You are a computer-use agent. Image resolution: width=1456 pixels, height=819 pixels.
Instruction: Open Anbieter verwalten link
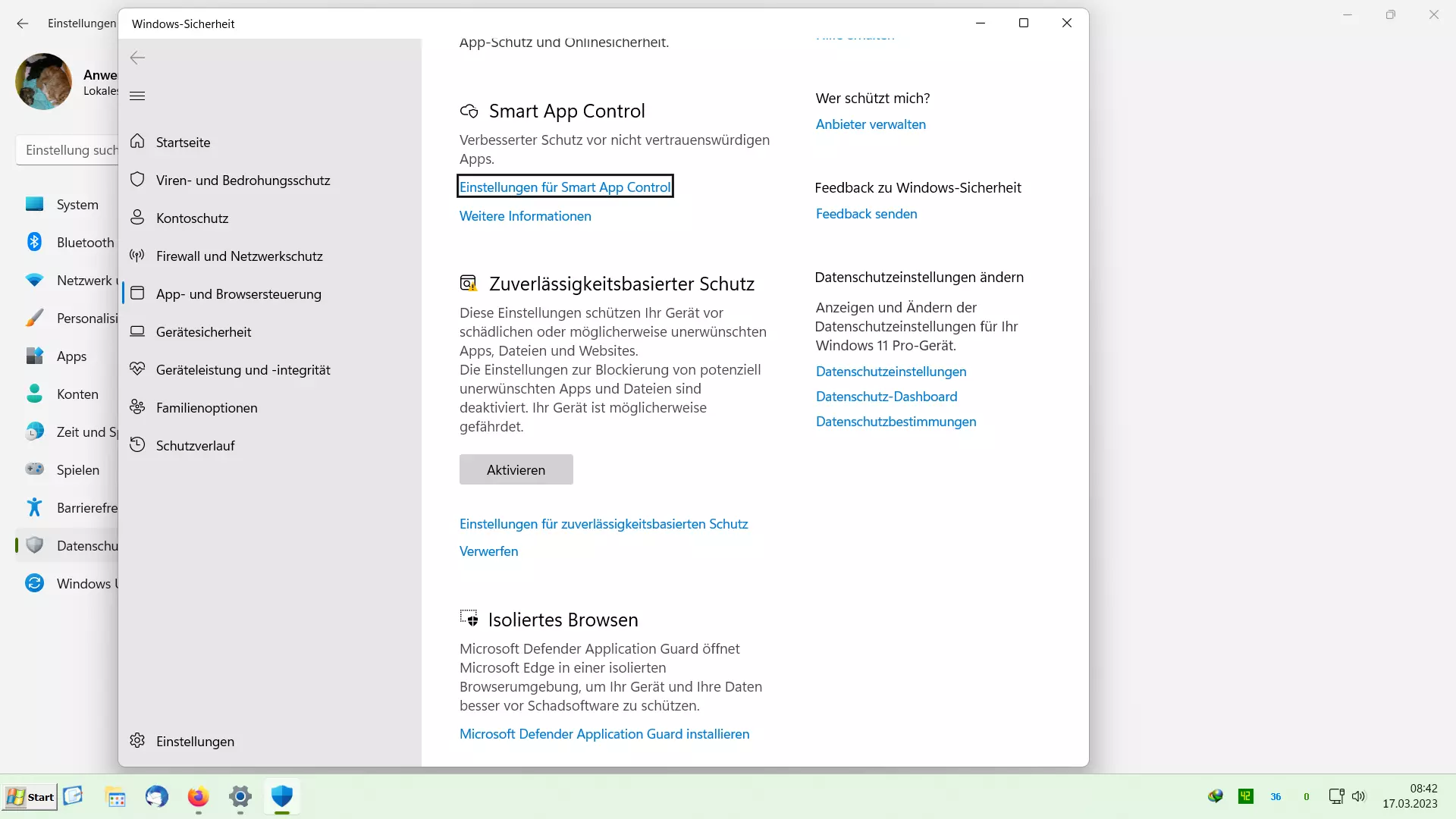(x=871, y=124)
